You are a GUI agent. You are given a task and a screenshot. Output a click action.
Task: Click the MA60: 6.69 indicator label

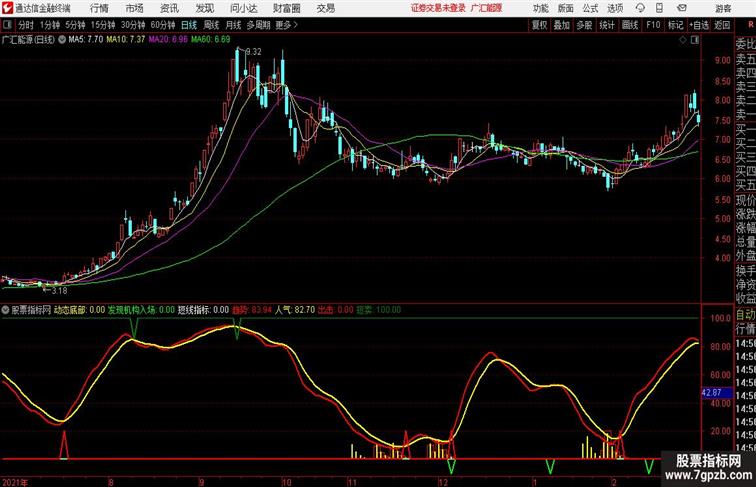211,40
